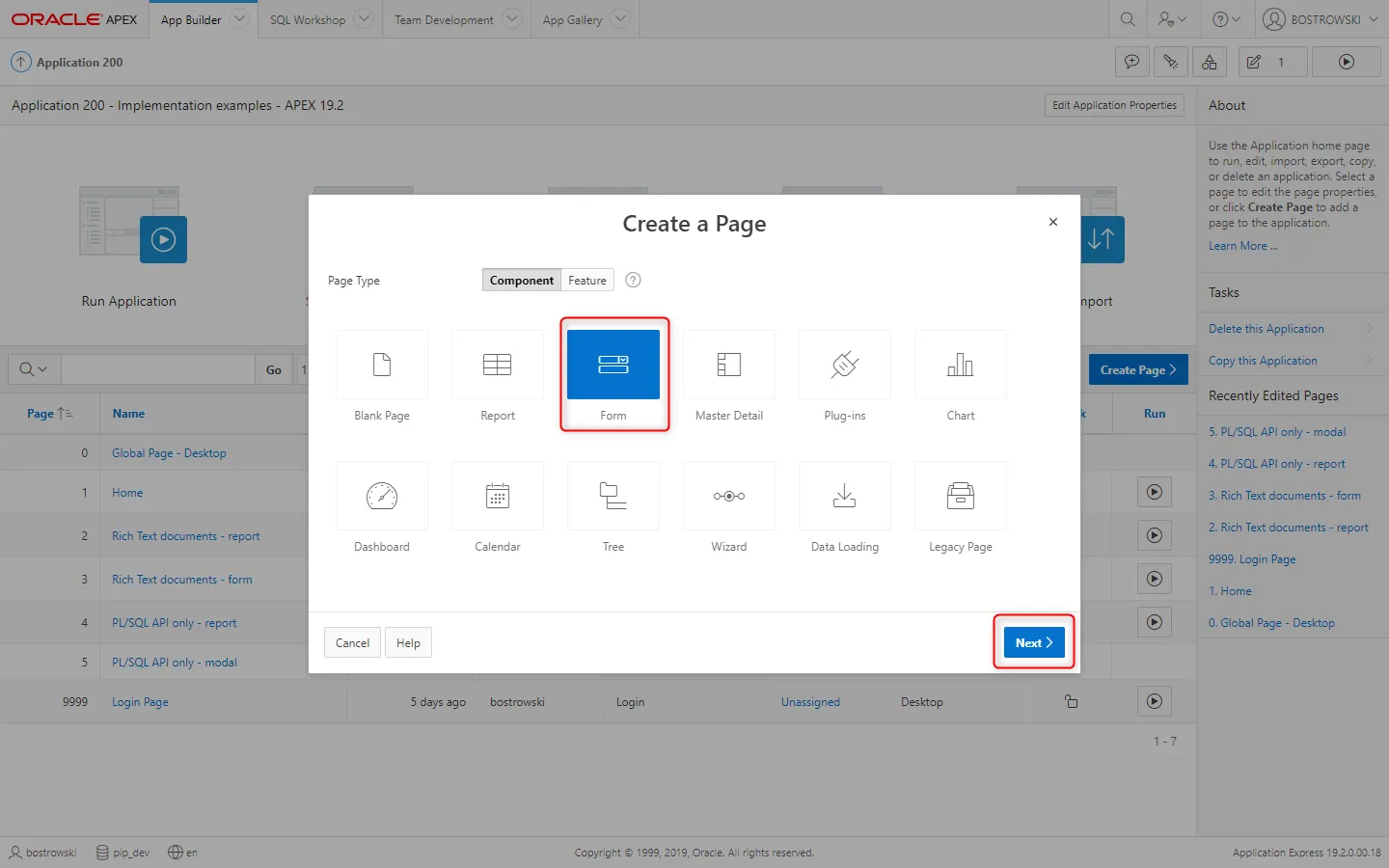
Task: Open the App Gallery tab
Action: [572, 19]
